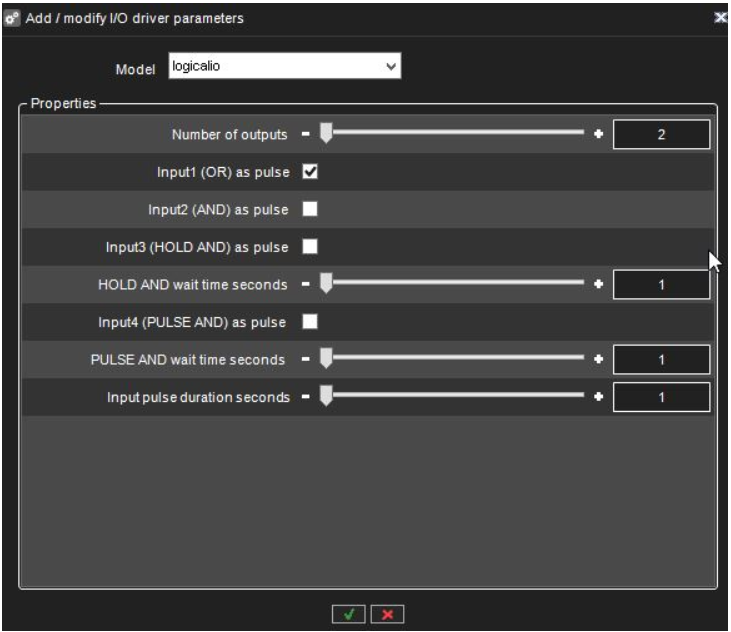
Task: Close the I/O driver parameters dialog
Action: click(721, 17)
